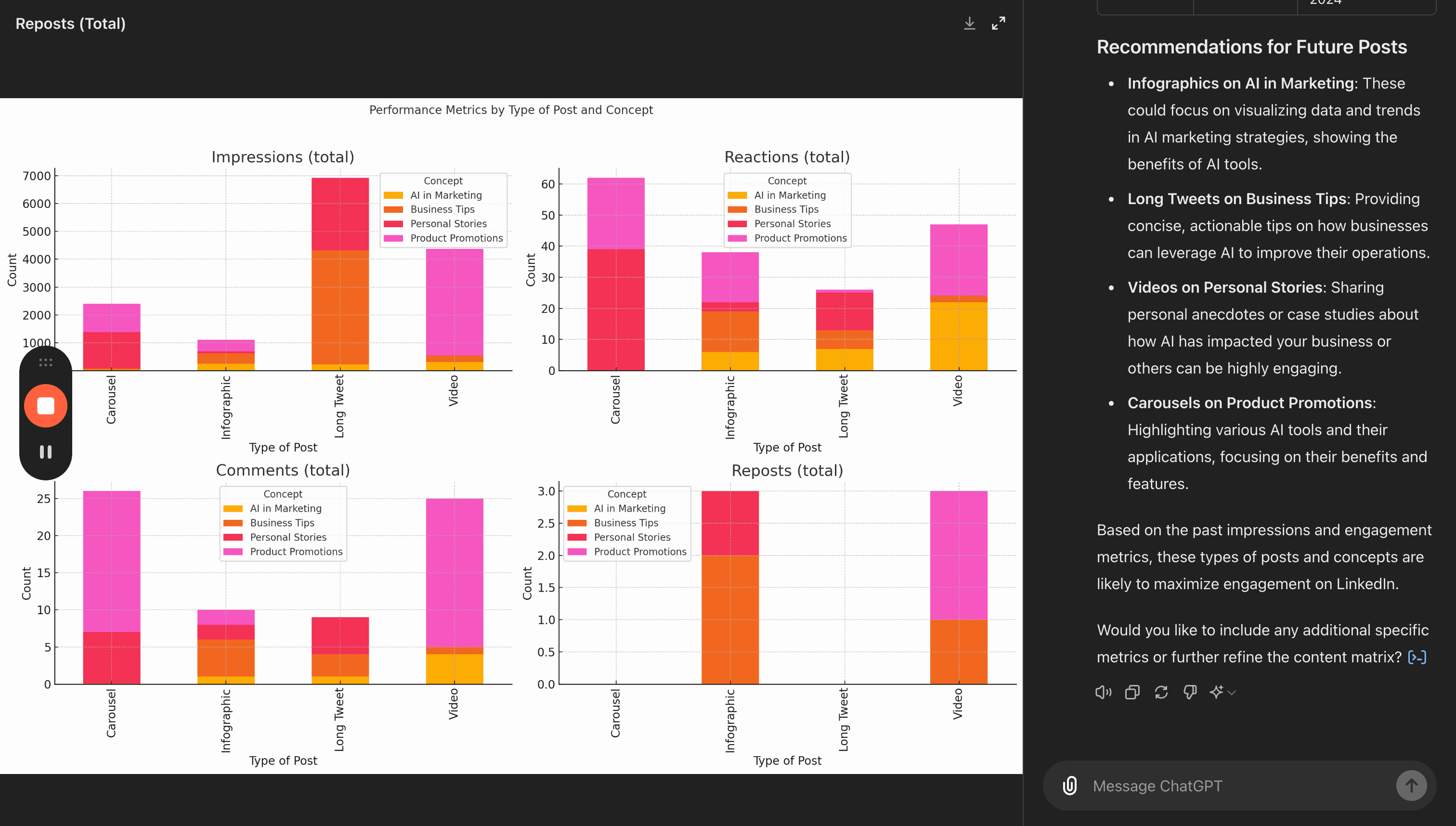
Task: Stop the screen recording
Action: pyautogui.click(x=45, y=406)
